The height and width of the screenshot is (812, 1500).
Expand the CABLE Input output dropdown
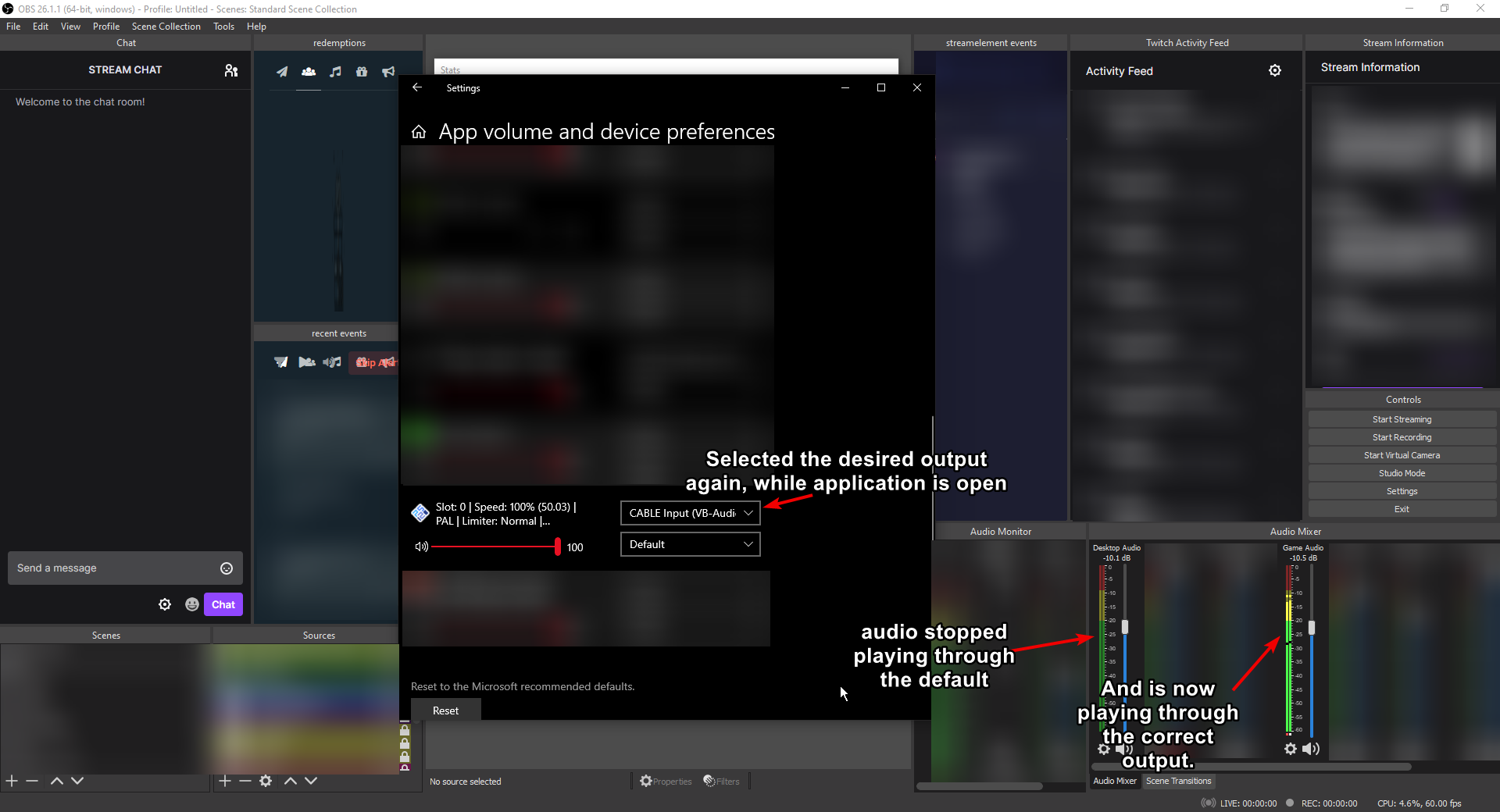690,513
